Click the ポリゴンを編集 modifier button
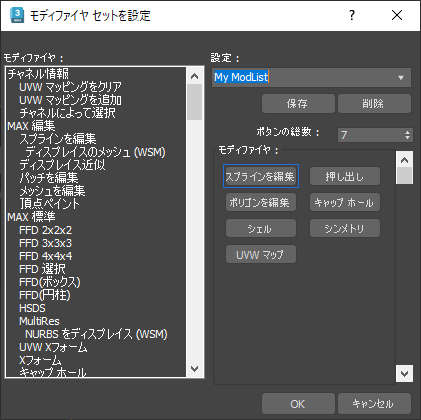Screen dimensions: 421x420 pyautogui.click(x=261, y=202)
